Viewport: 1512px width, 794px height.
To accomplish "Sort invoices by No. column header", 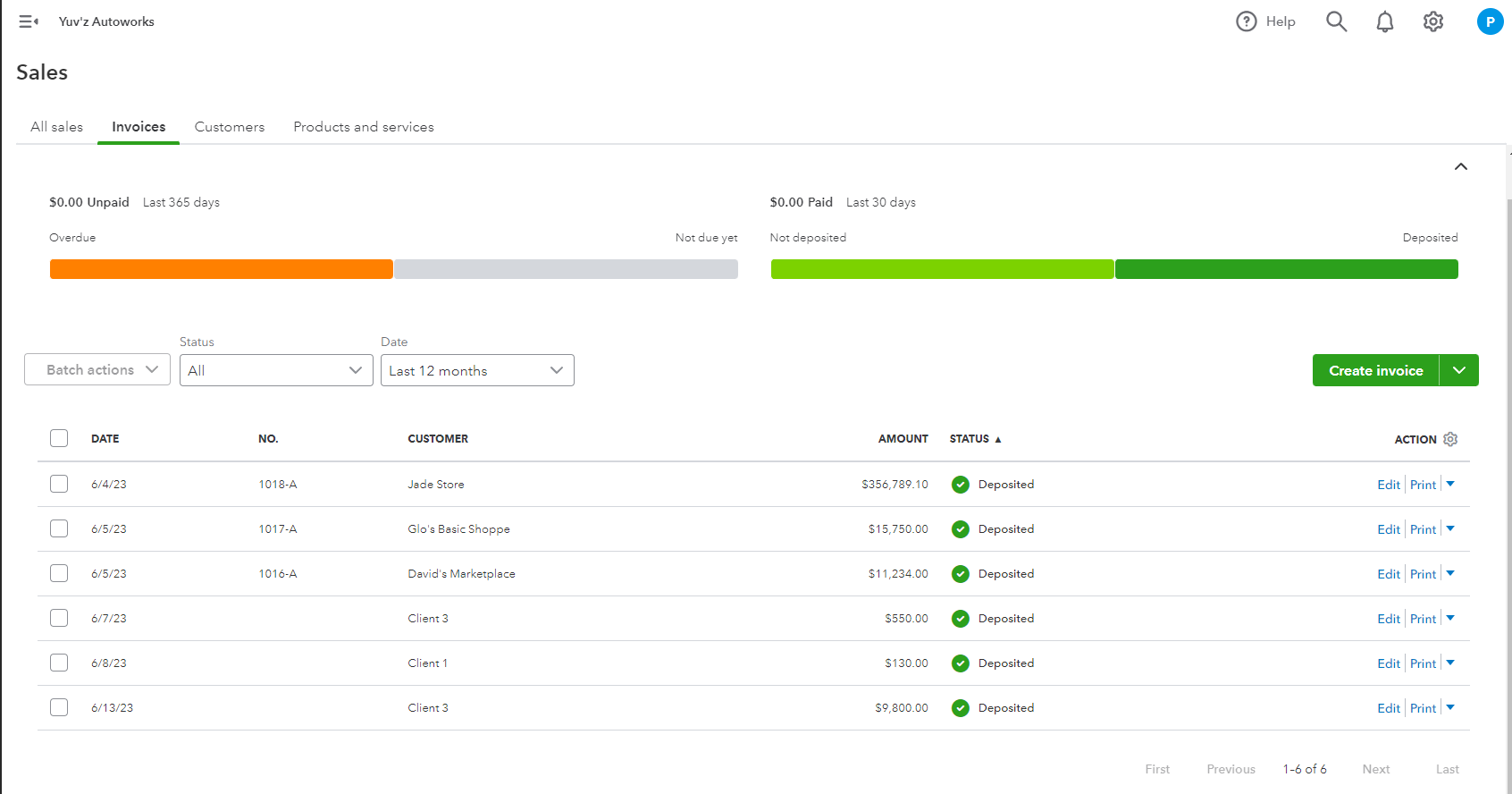I will click(x=268, y=439).
